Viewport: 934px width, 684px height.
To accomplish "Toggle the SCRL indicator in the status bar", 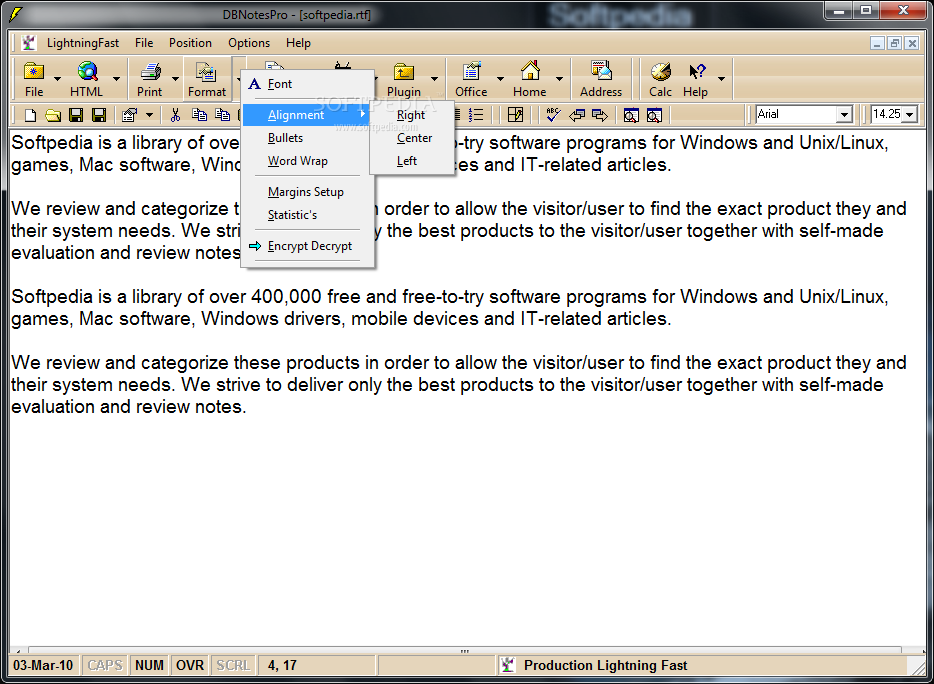I will pyautogui.click(x=233, y=665).
